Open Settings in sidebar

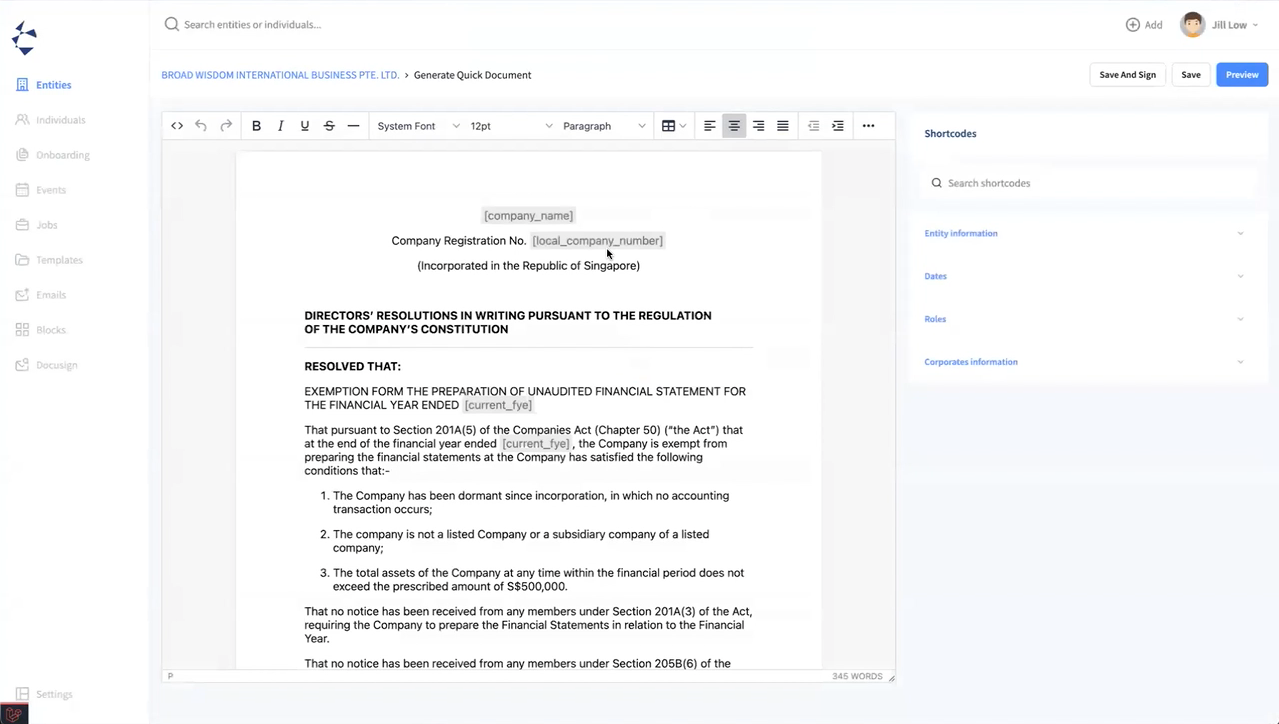(x=44, y=694)
